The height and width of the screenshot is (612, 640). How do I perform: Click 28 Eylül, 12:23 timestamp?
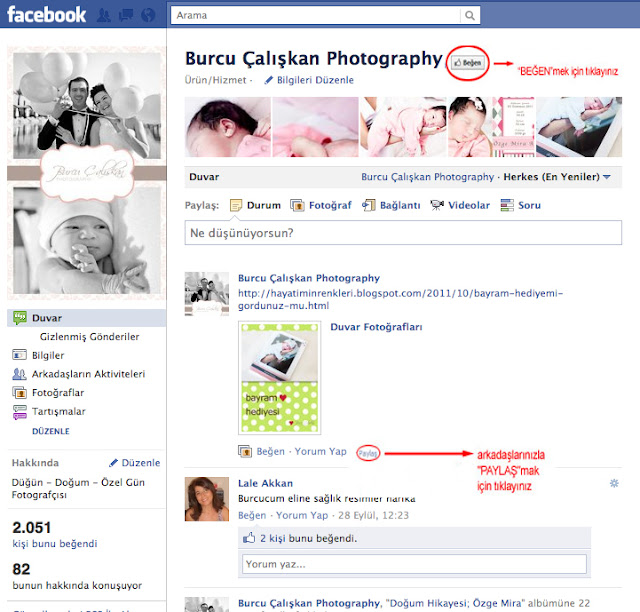373,515
